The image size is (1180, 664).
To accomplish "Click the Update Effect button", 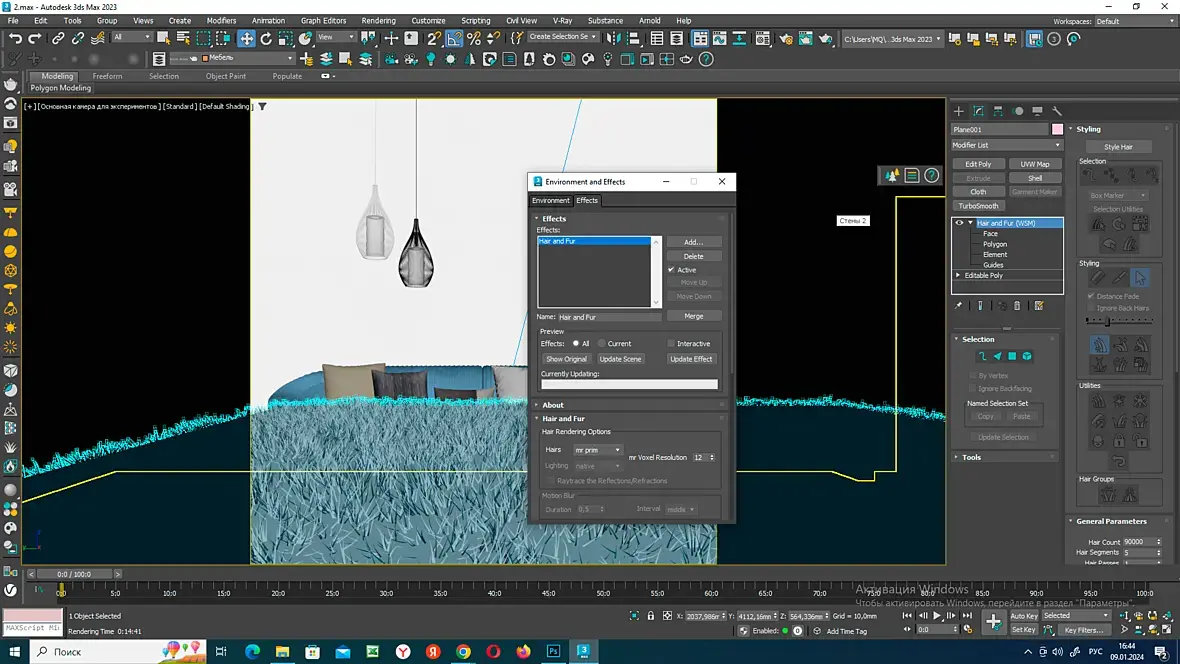I will [x=691, y=359].
